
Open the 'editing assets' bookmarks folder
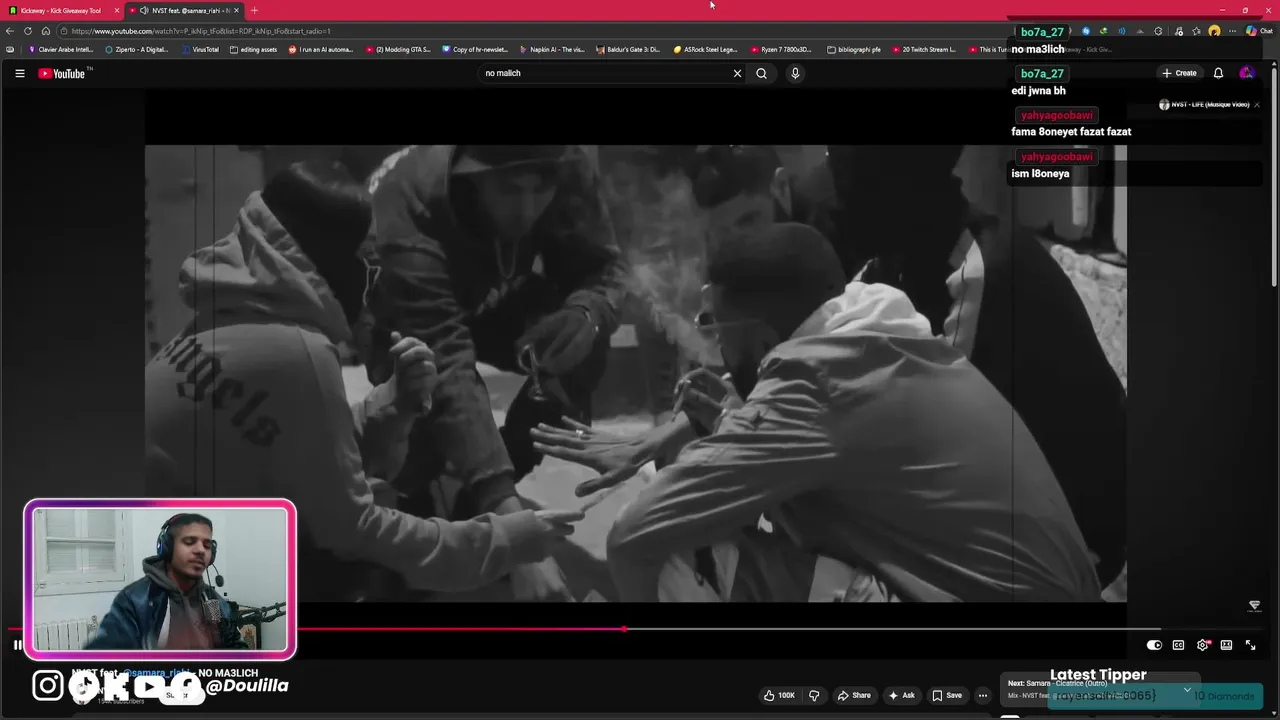(x=254, y=49)
